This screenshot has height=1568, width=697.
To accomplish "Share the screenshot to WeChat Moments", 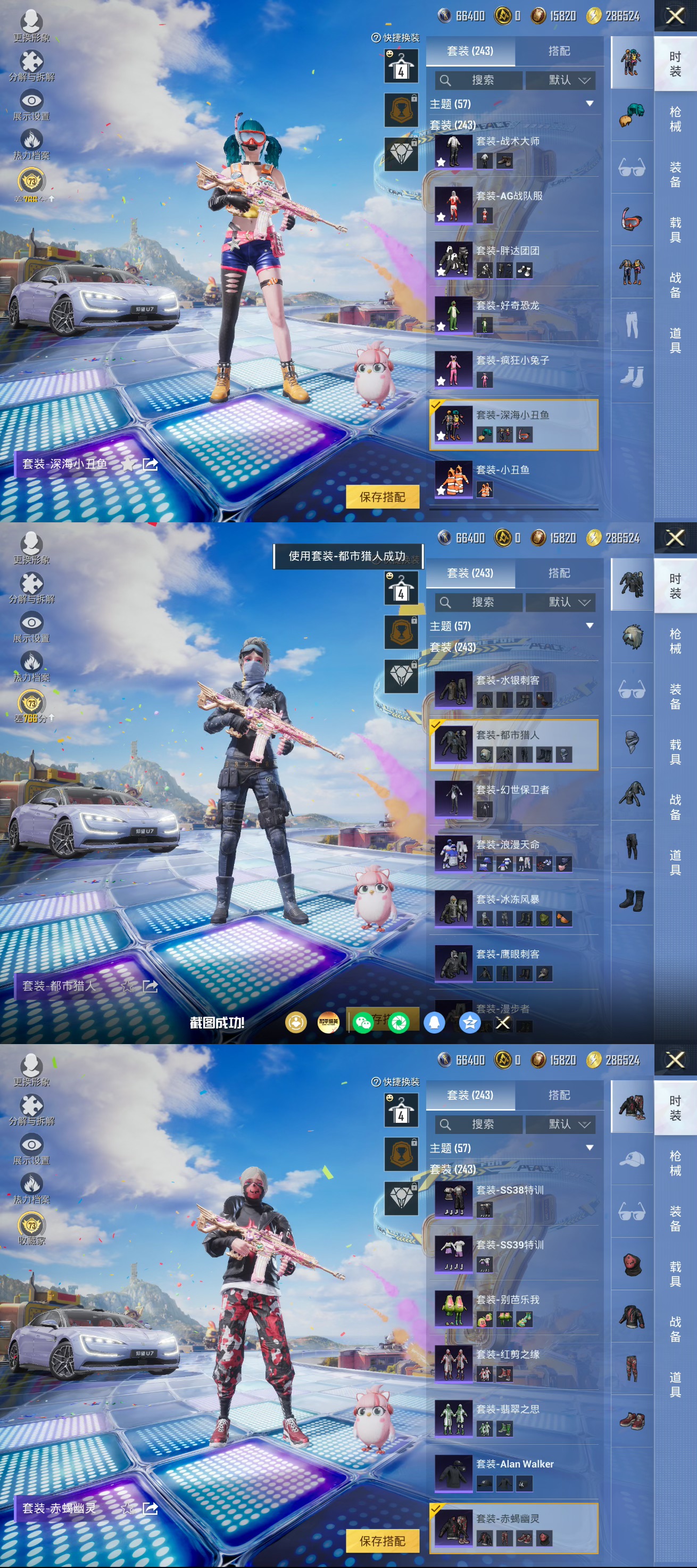I will [399, 1023].
